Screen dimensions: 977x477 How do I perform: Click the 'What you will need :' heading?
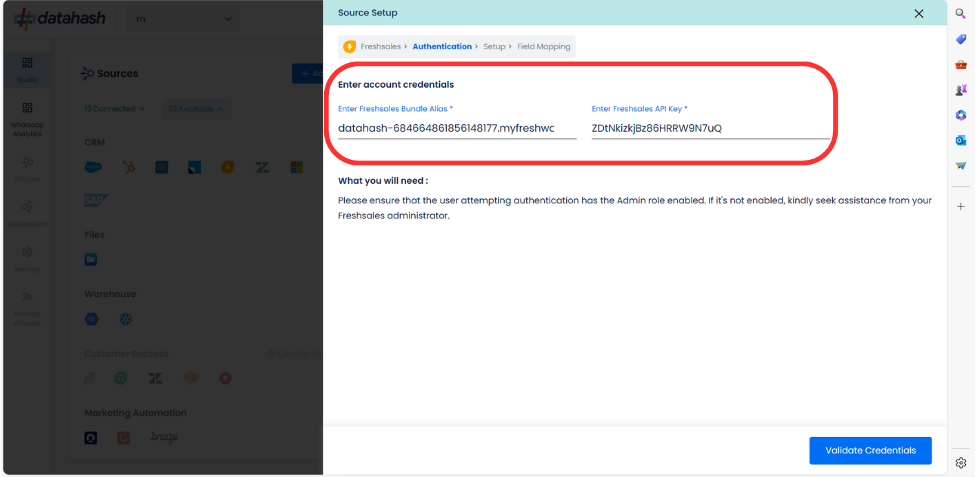point(383,181)
